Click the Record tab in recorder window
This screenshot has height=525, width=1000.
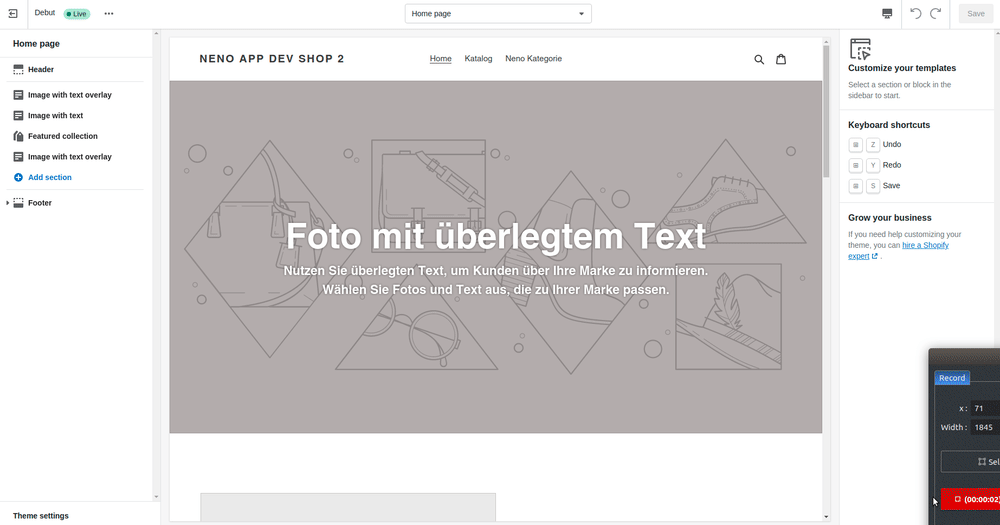[952, 378]
